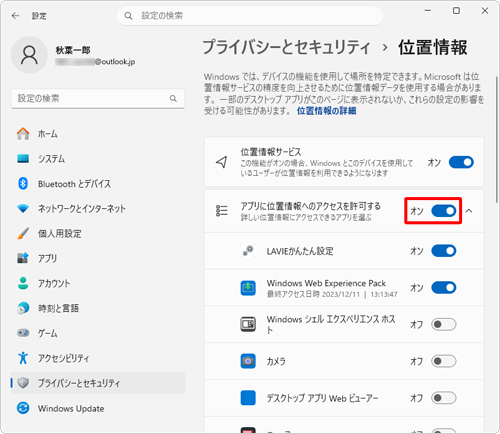Click the sidebar 設定の検索 input box
Screen dimensions: 500x434
98,98
